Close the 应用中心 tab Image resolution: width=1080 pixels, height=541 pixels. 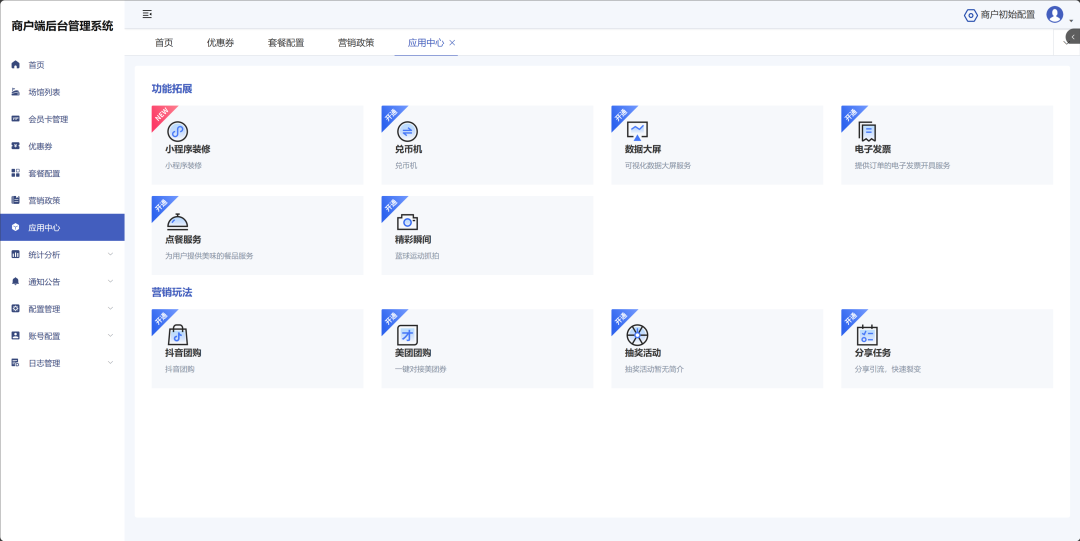[452, 43]
